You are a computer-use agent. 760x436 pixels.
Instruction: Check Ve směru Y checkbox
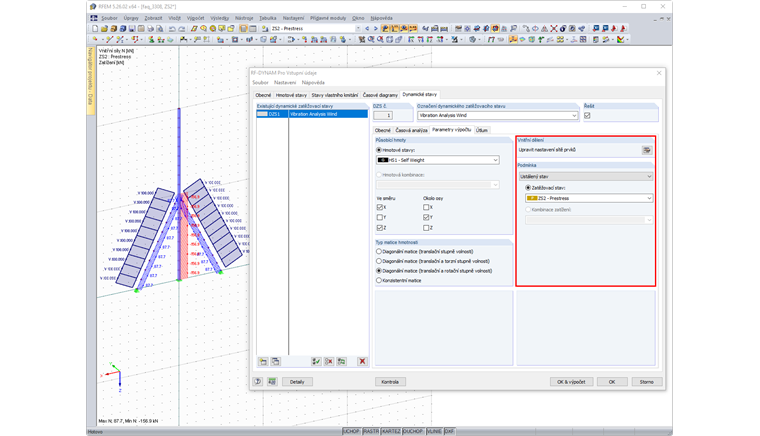[380, 217]
